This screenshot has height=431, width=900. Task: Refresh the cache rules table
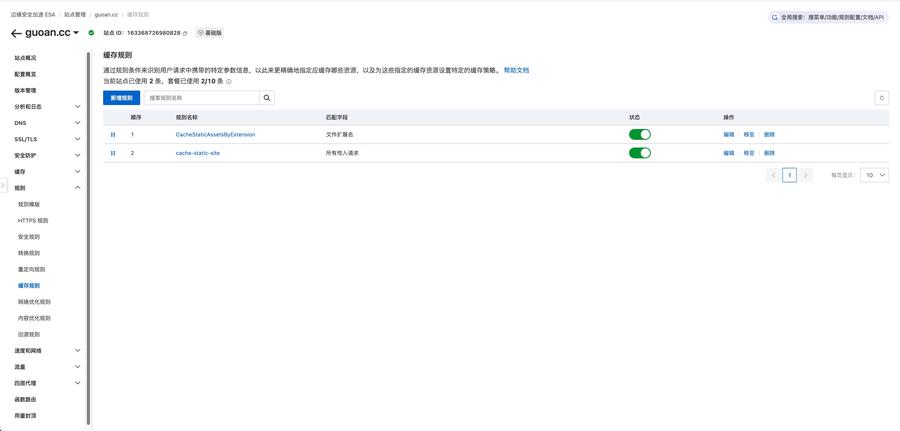882,98
